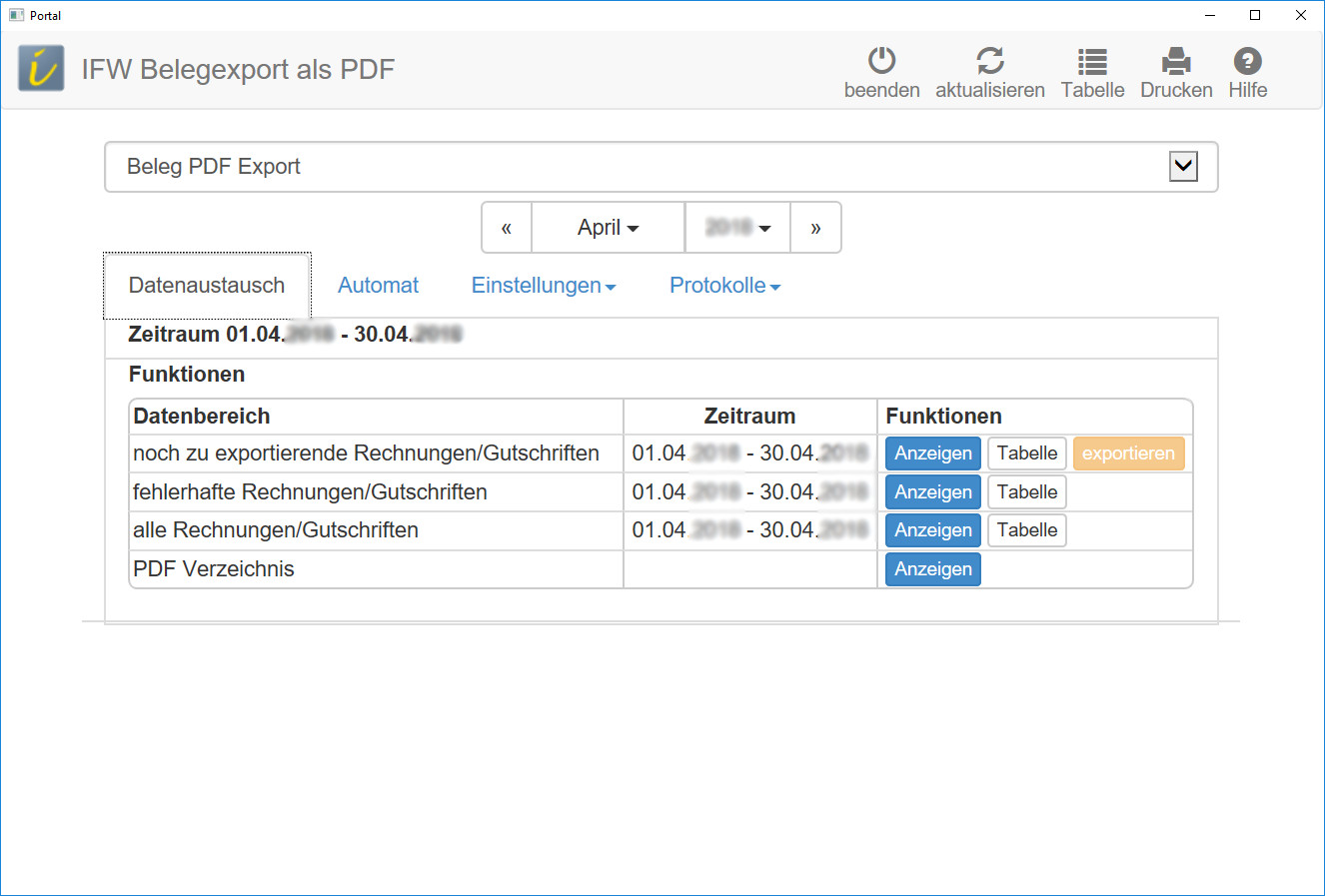Screen dimensions: 1325x896
Task: Open Hilfe question mark icon
Action: coord(1247,62)
